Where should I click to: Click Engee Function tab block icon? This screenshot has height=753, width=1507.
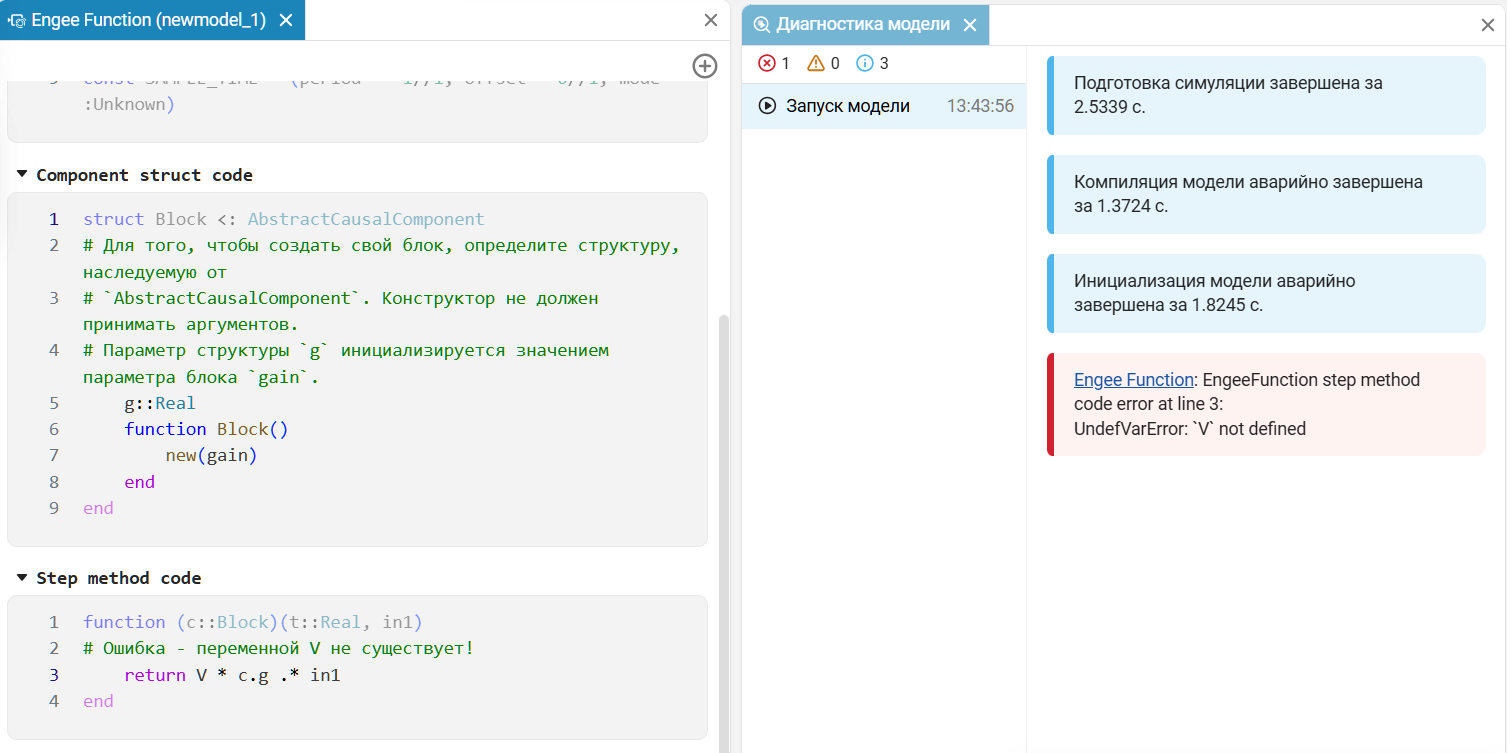(17, 21)
